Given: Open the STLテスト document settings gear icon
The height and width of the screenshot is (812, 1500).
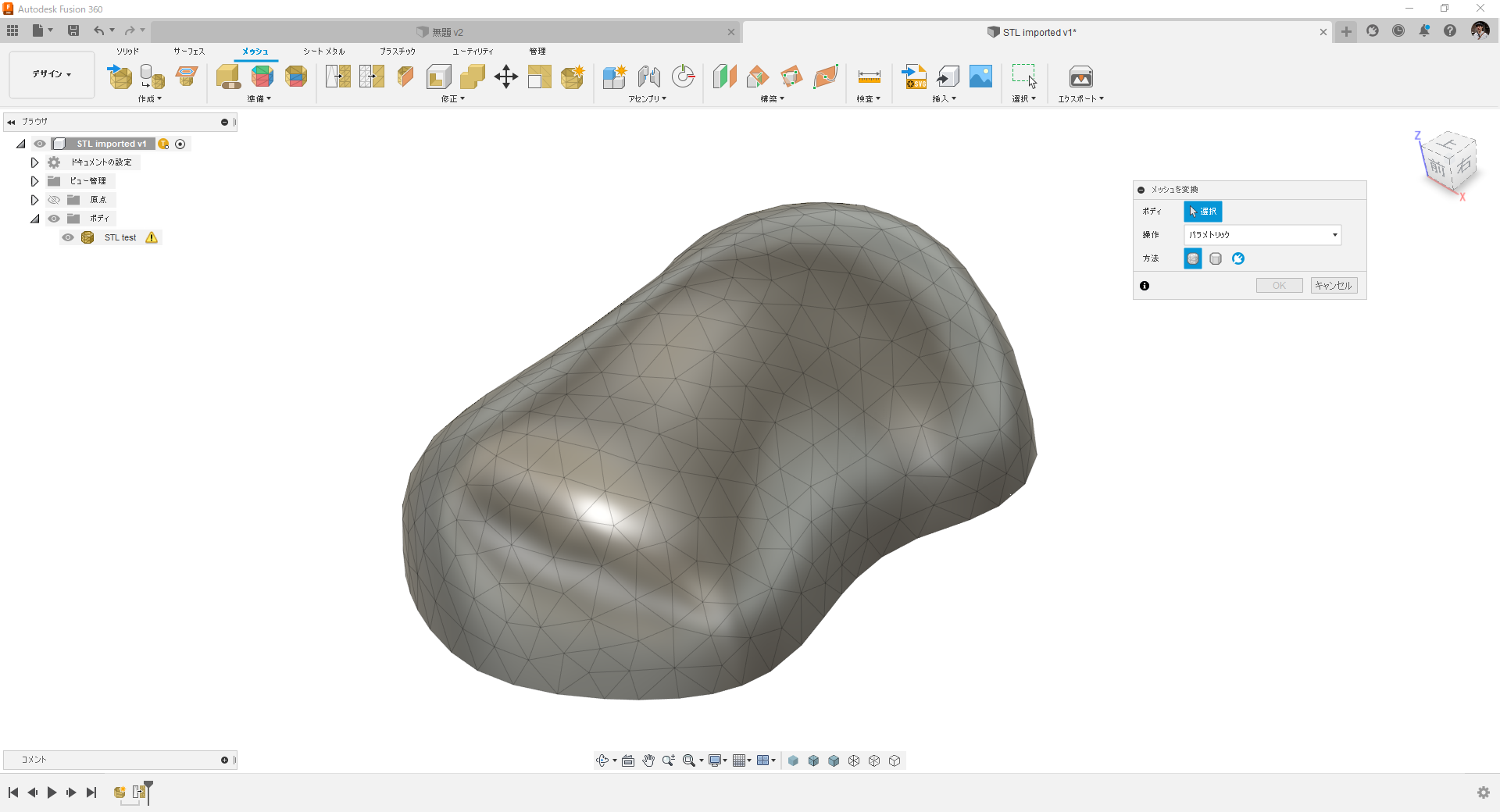Looking at the screenshot, I should point(53,162).
